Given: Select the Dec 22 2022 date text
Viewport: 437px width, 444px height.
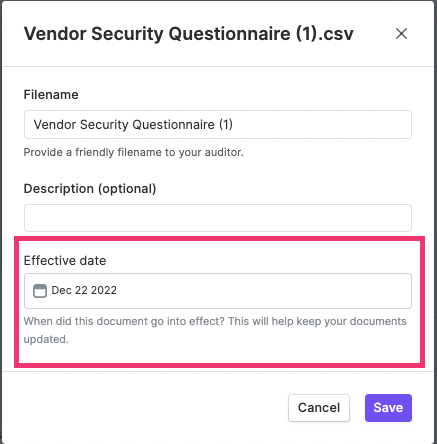Looking at the screenshot, I should pyautogui.click(x=84, y=290).
